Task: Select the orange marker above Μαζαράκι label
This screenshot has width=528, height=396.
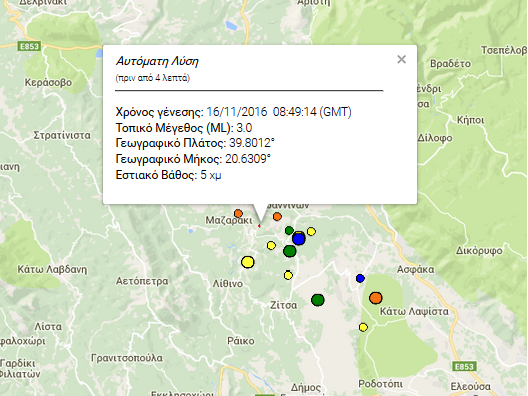Action: point(238,213)
